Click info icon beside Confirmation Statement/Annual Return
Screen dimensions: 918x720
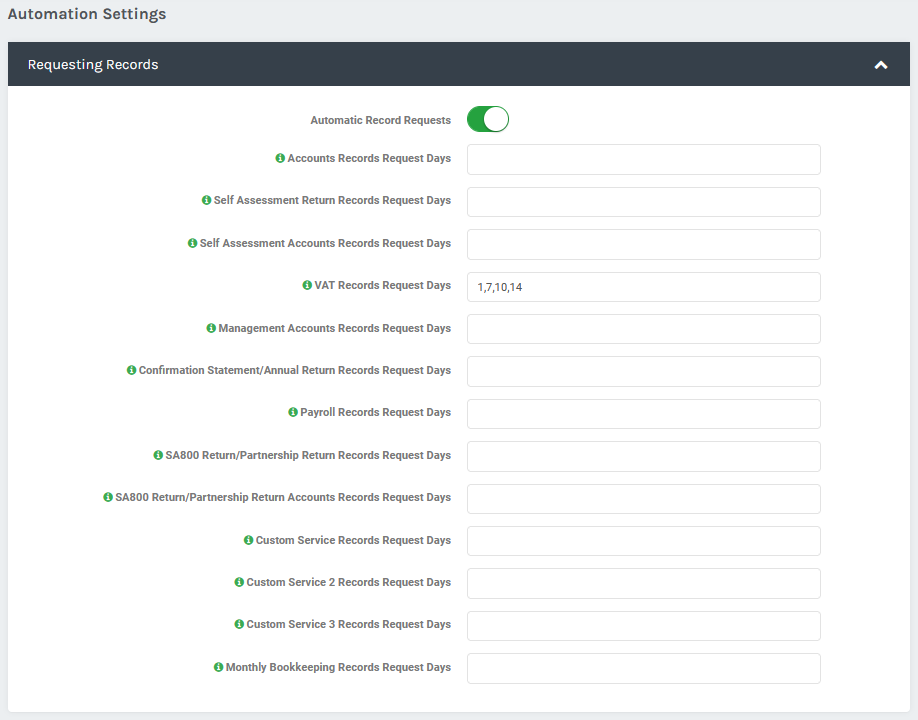pyautogui.click(x=131, y=370)
